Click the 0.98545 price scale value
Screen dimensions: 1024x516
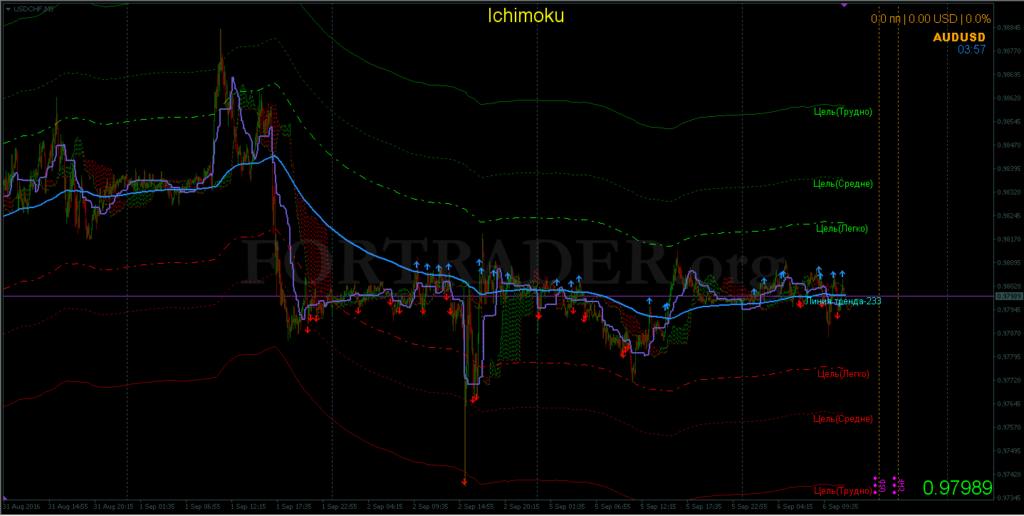click(x=1009, y=121)
